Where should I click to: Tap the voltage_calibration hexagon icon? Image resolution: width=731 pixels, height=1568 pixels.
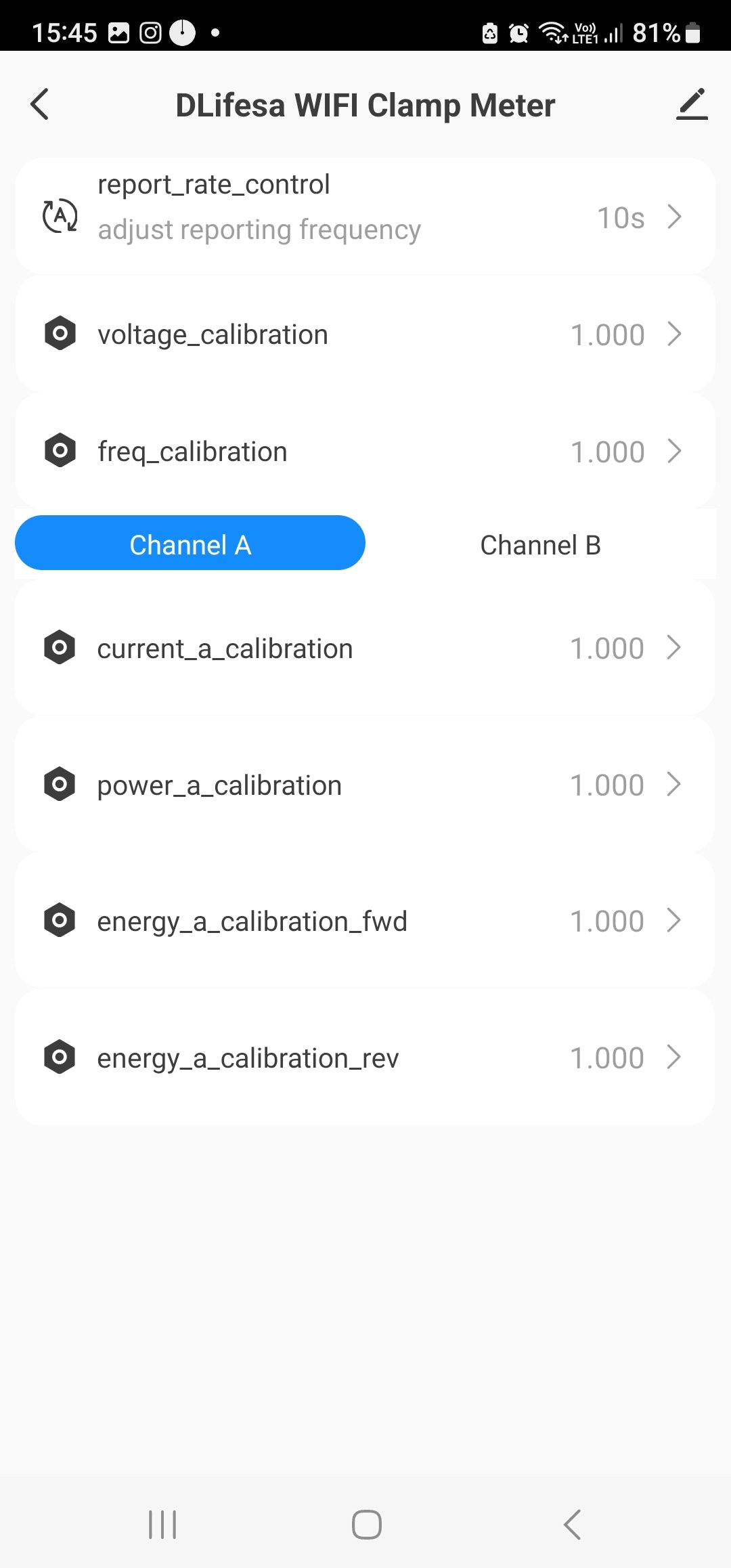60,333
